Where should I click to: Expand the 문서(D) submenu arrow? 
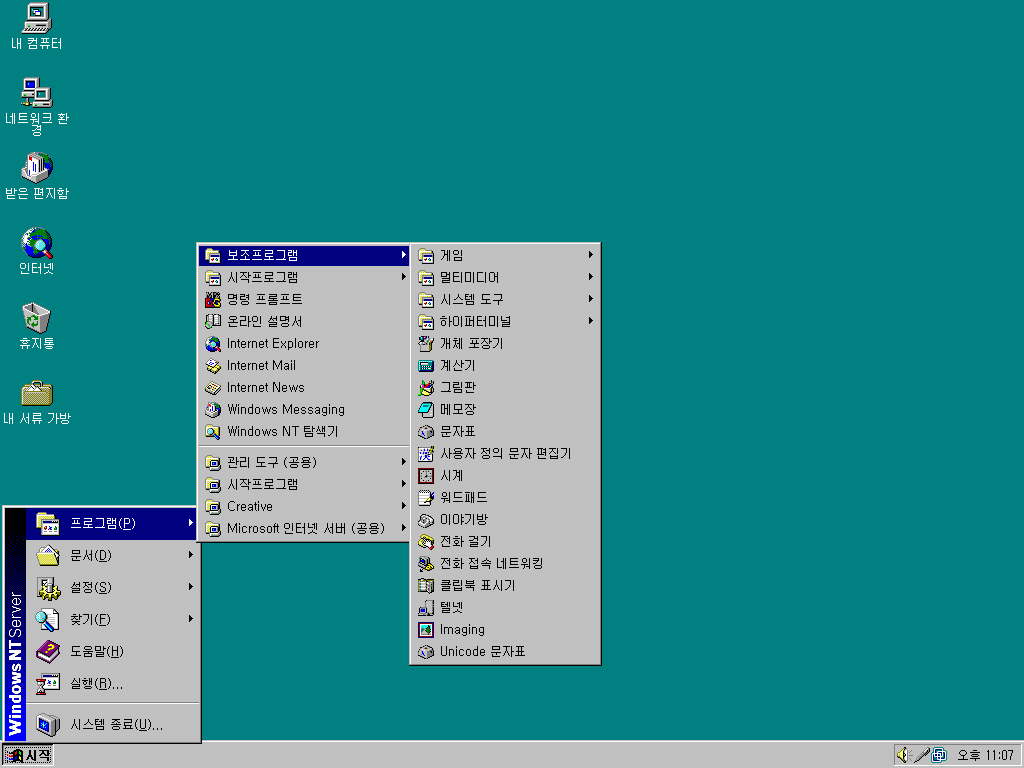(190, 554)
